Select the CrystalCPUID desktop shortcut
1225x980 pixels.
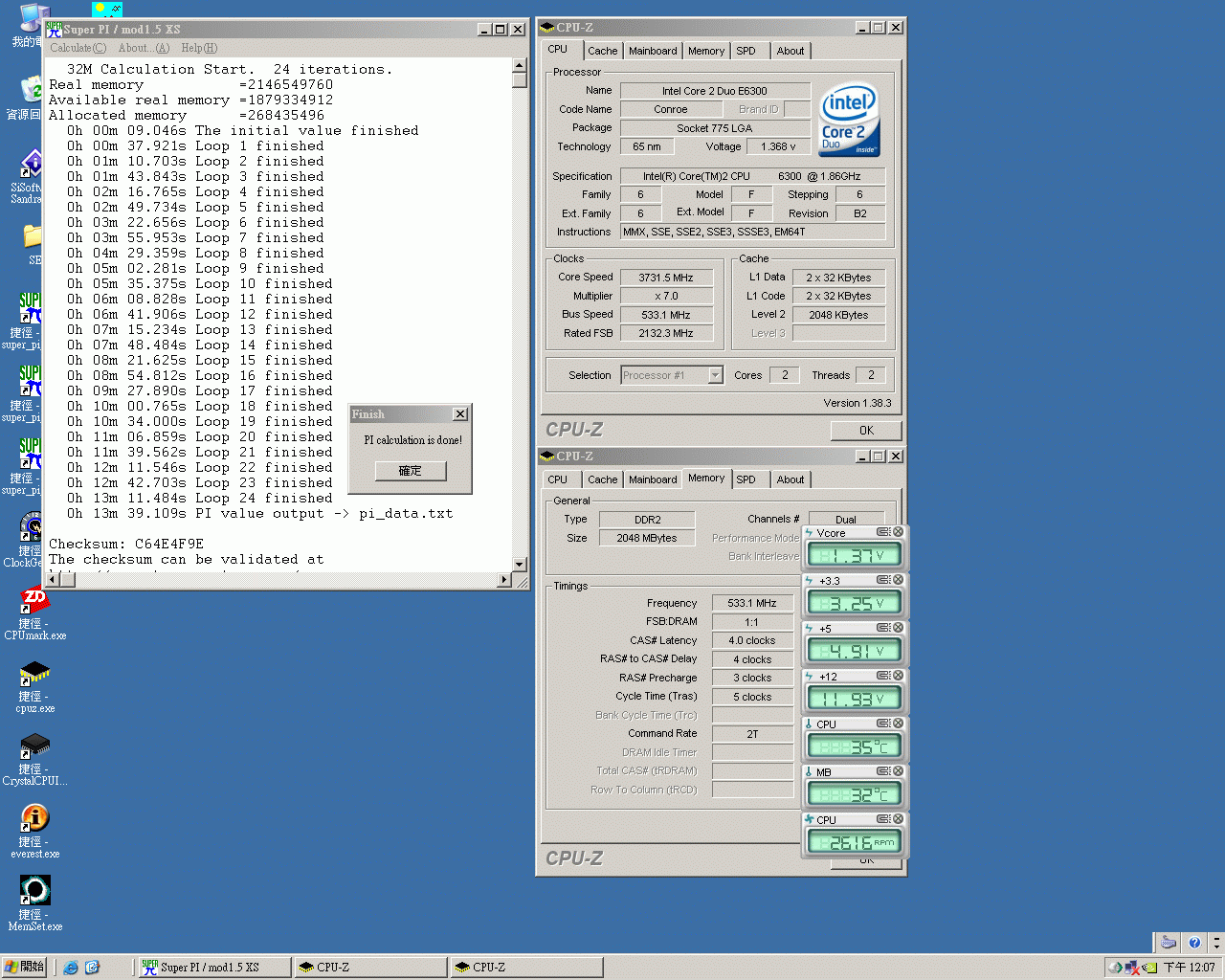point(34,758)
